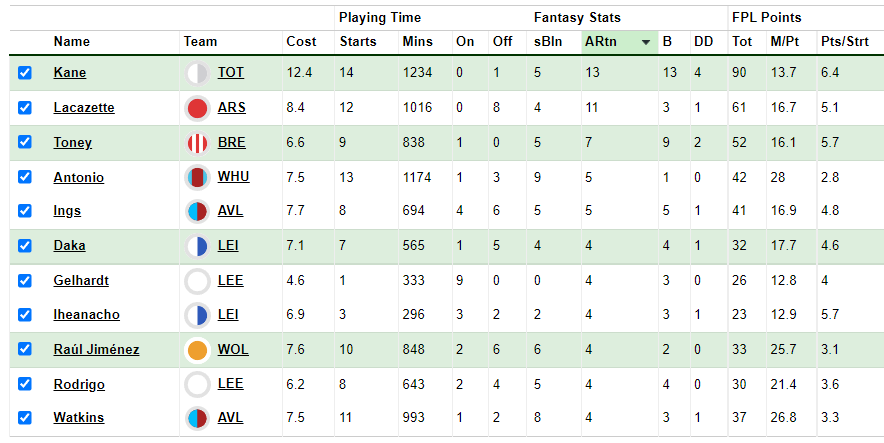The image size is (884, 443).
Task: Click West Ham badge icon beside WHU
Action: pyautogui.click(x=197, y=178)
